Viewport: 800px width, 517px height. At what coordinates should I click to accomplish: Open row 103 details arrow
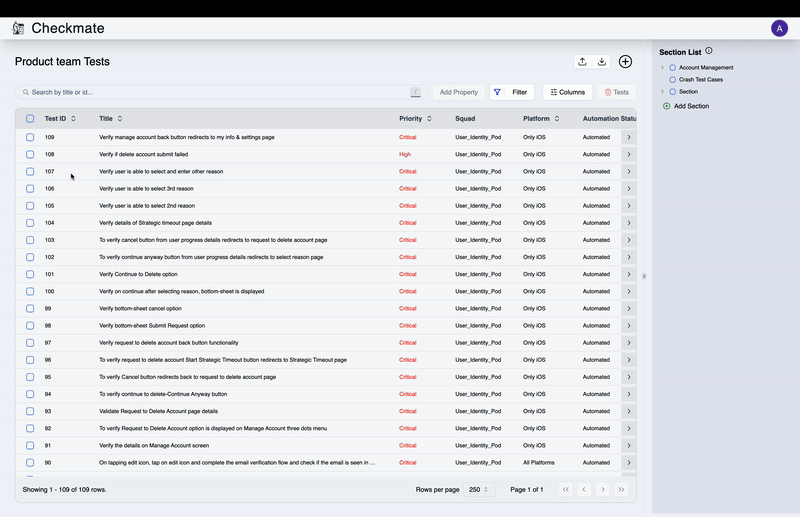[x=629, y=240]
